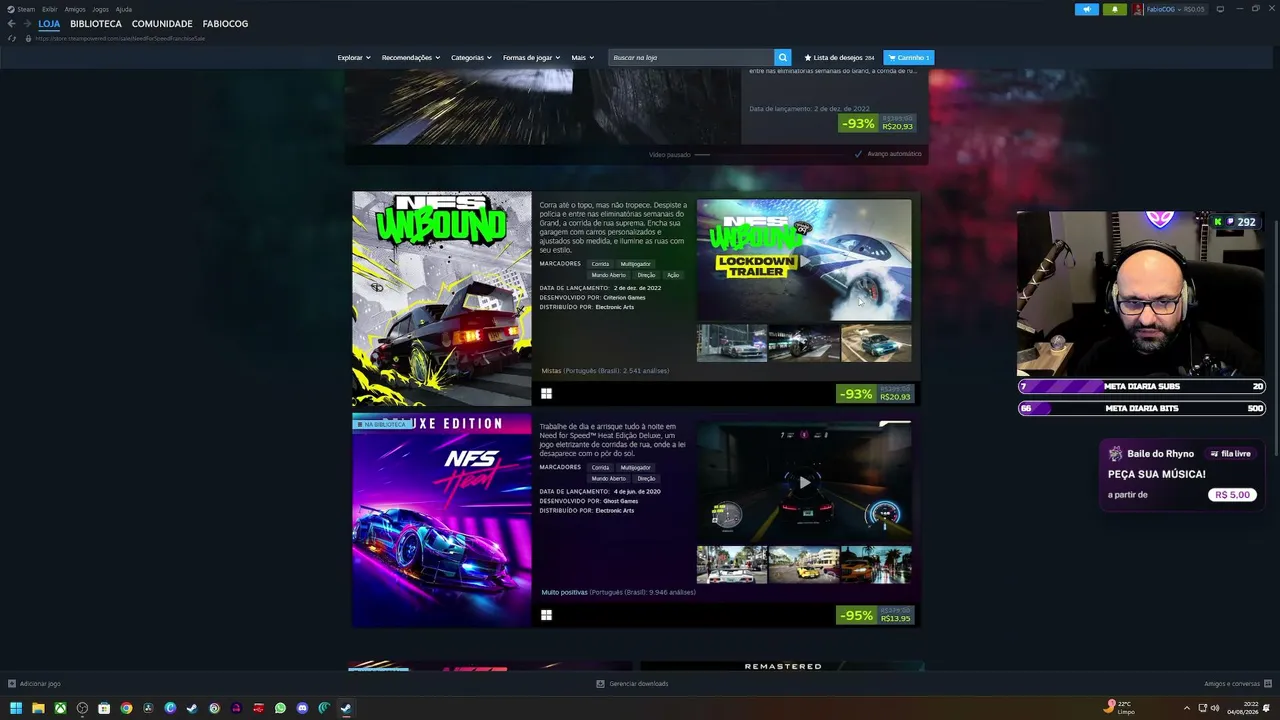This screenshot has width=1280, height=720.
Task: Open the Exibir menu
Action: pos(50,9)
